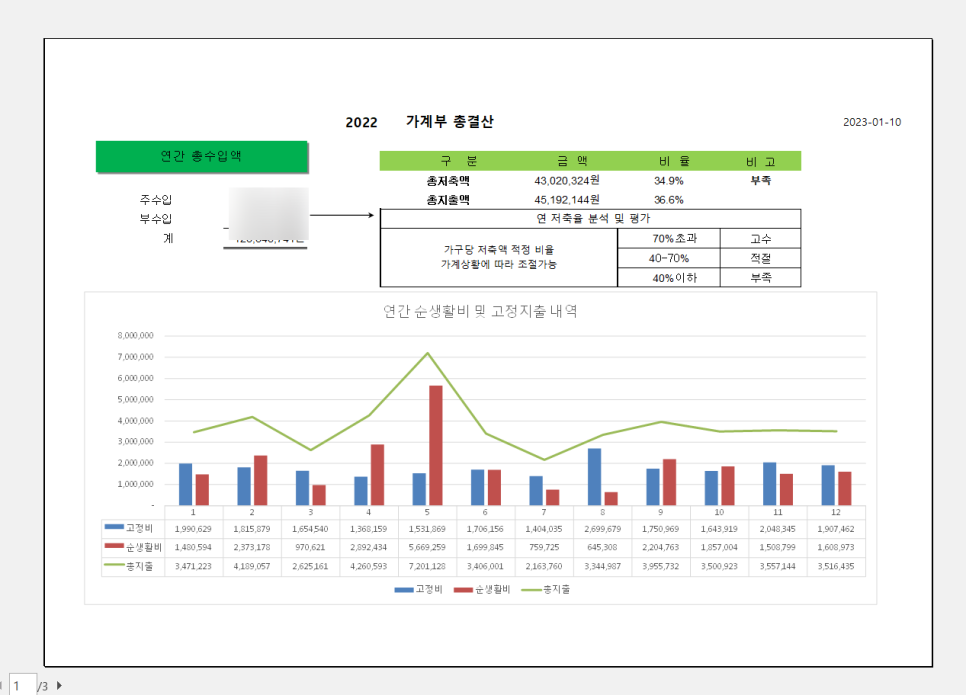
Task: Go to the next preview page arrow
Action: tap(59, 685)
